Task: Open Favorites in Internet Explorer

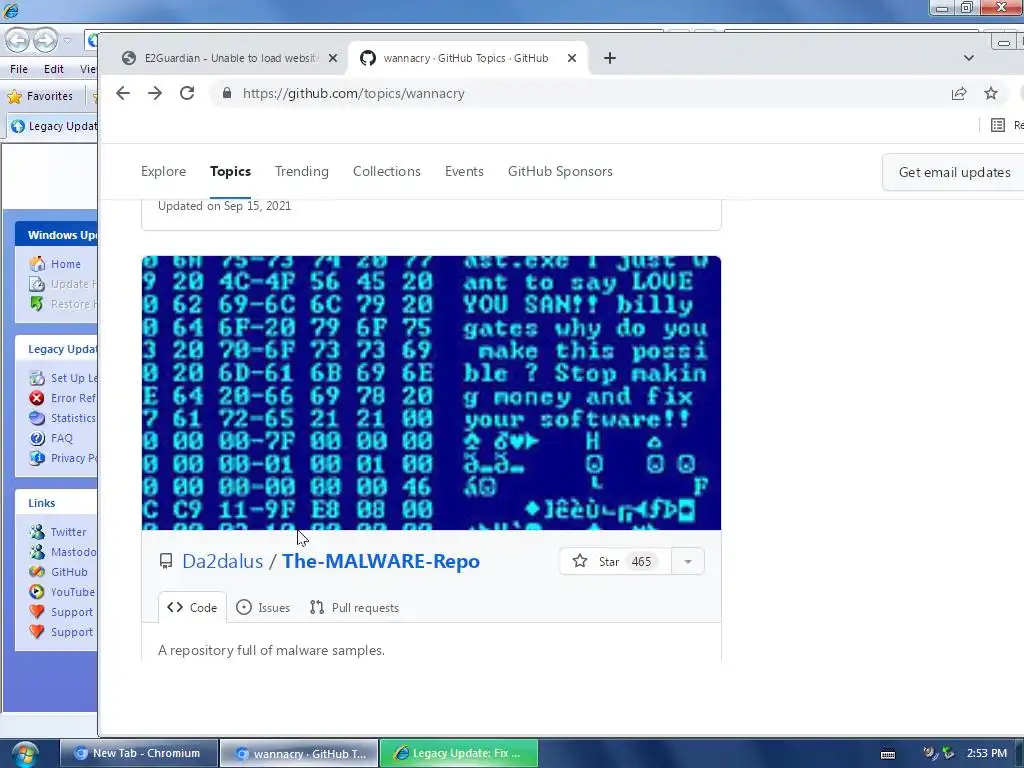Action: (40, 96)
